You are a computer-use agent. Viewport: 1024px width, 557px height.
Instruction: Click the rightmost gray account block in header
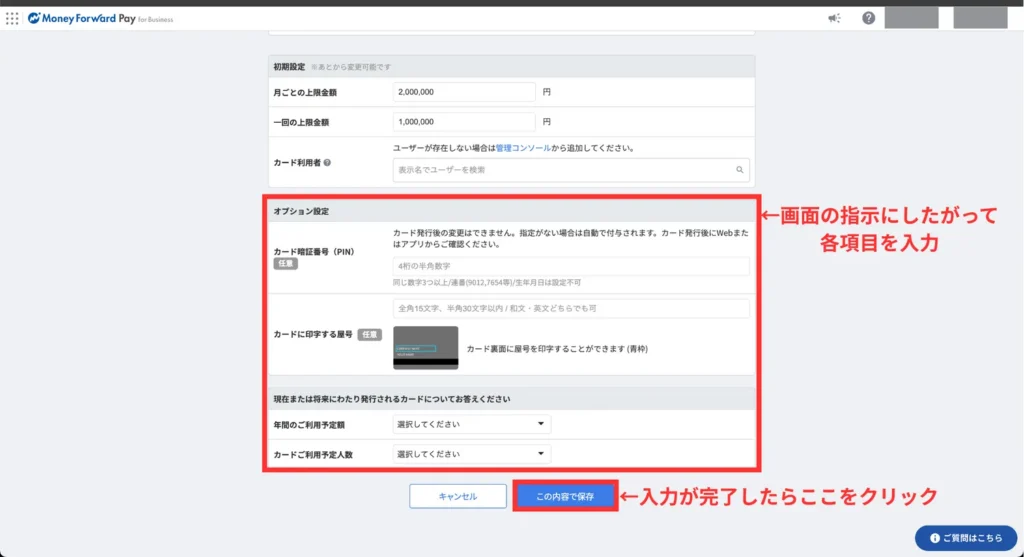coord(980,18)
